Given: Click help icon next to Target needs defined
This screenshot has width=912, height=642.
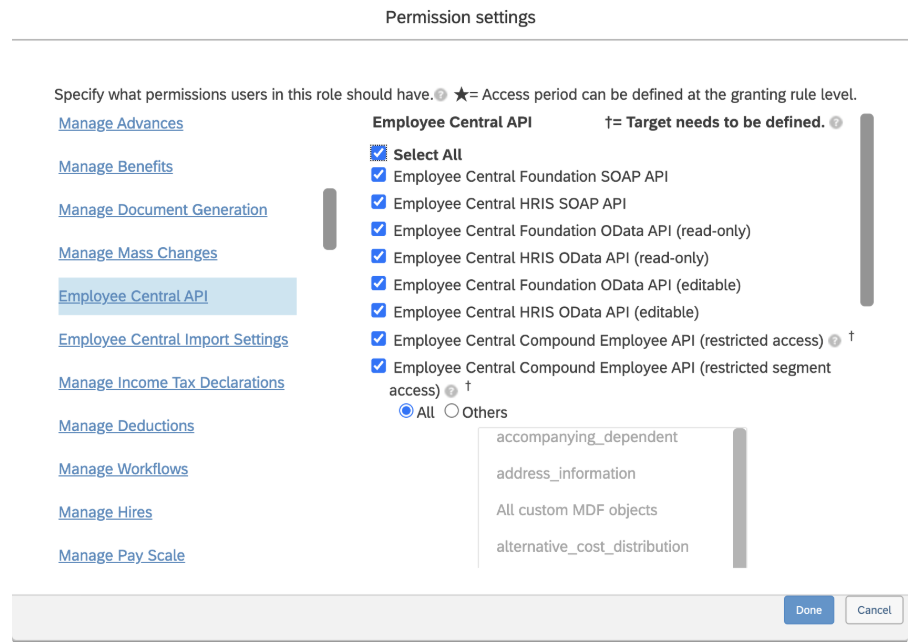Looking at the screenshot, I should (x=836, y=123).
